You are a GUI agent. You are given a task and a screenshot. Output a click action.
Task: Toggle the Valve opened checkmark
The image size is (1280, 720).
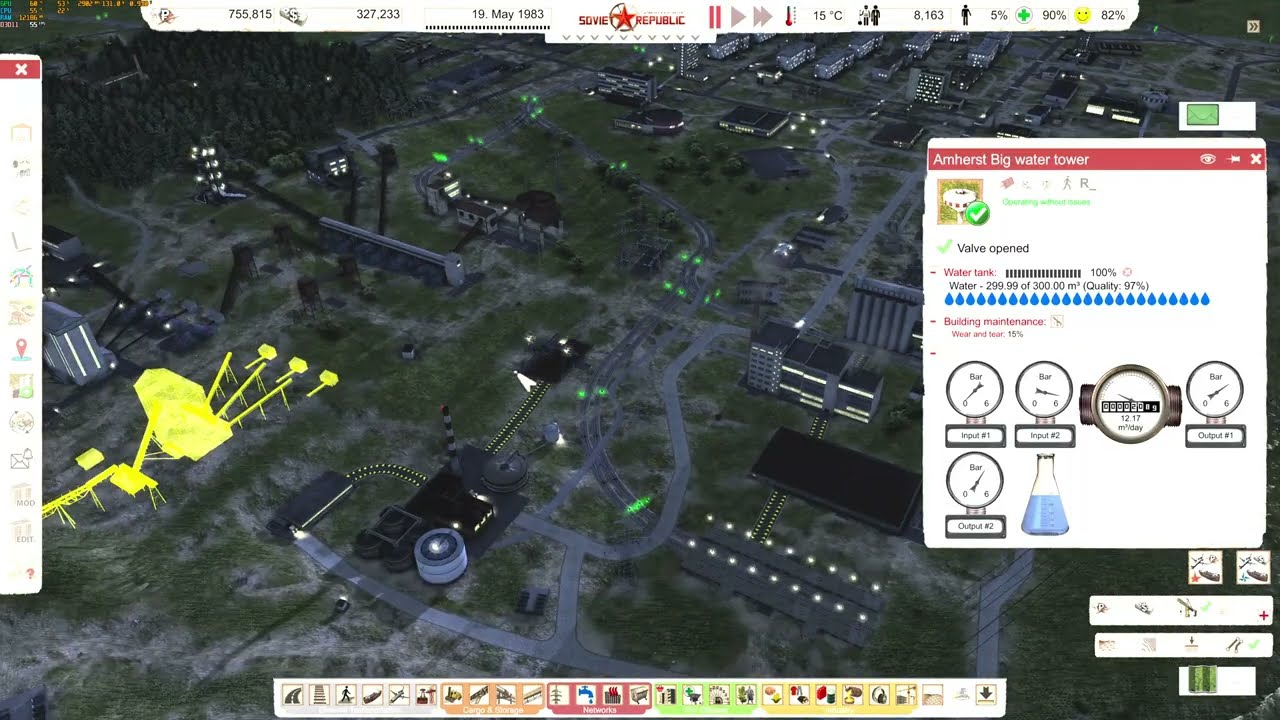click(944, 247)
